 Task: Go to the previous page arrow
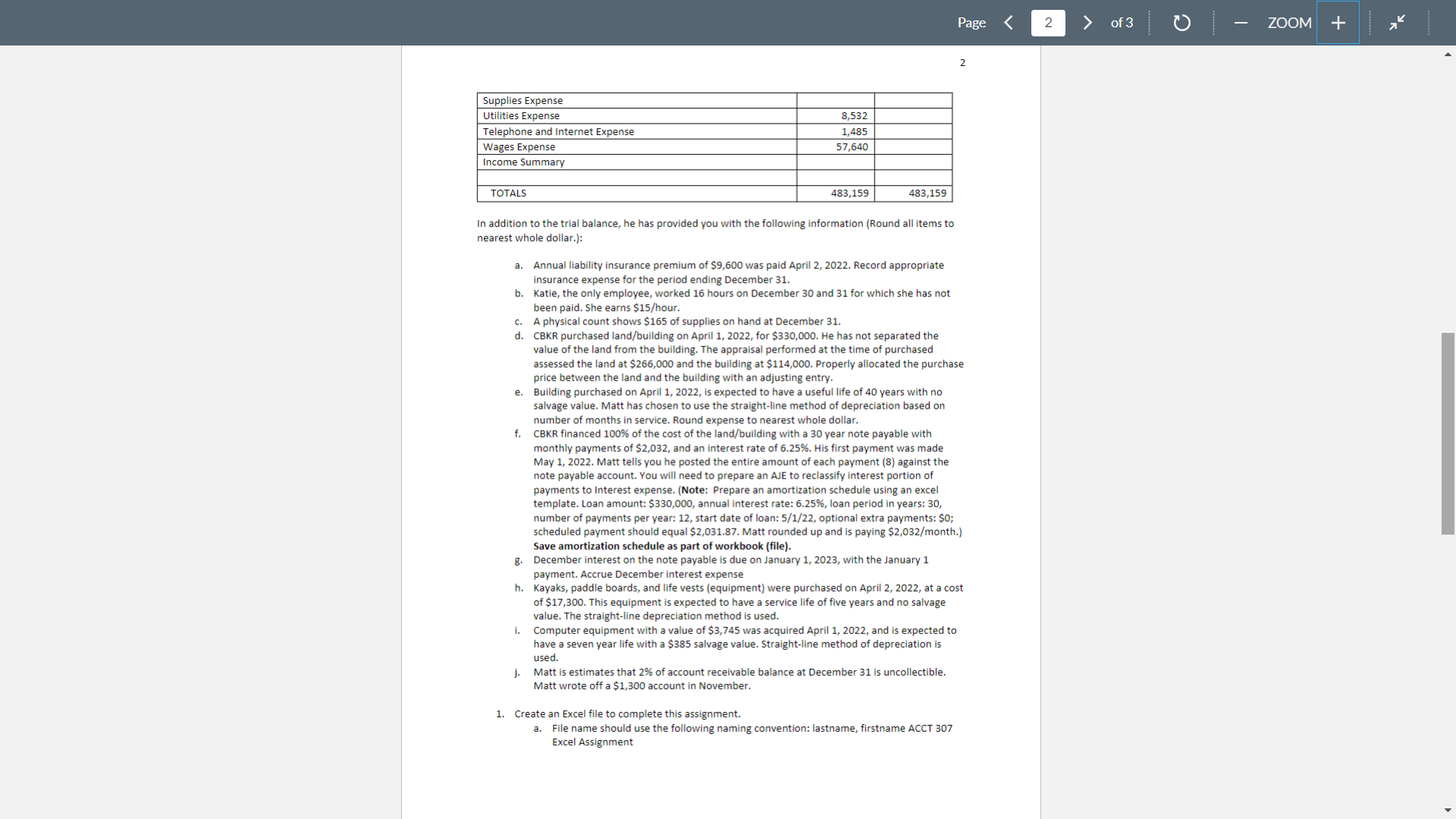[1009, 23]
